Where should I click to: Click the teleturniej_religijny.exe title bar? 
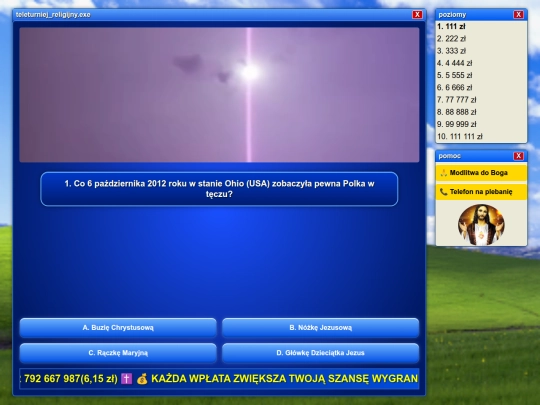(219, 15)
